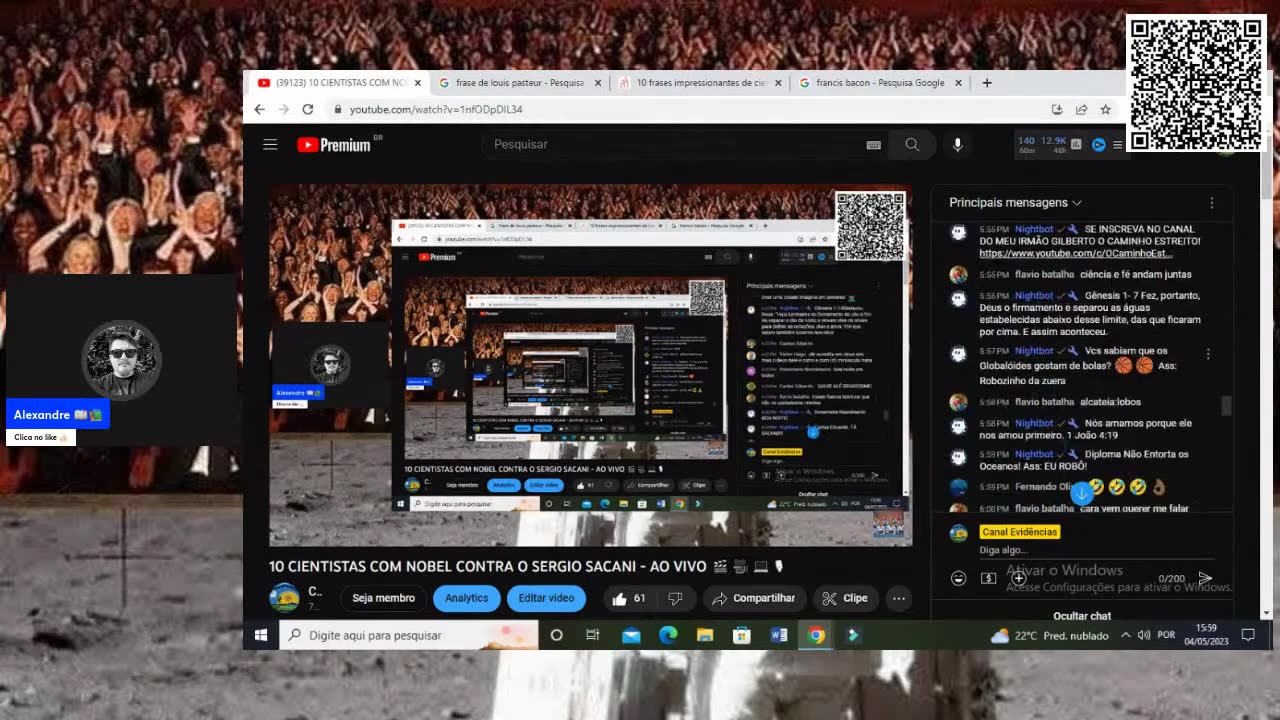Switch to 10 CIENTISTAS COM NOBEL tab
This screenshot has height=720, width=1280.
(338, 83)
